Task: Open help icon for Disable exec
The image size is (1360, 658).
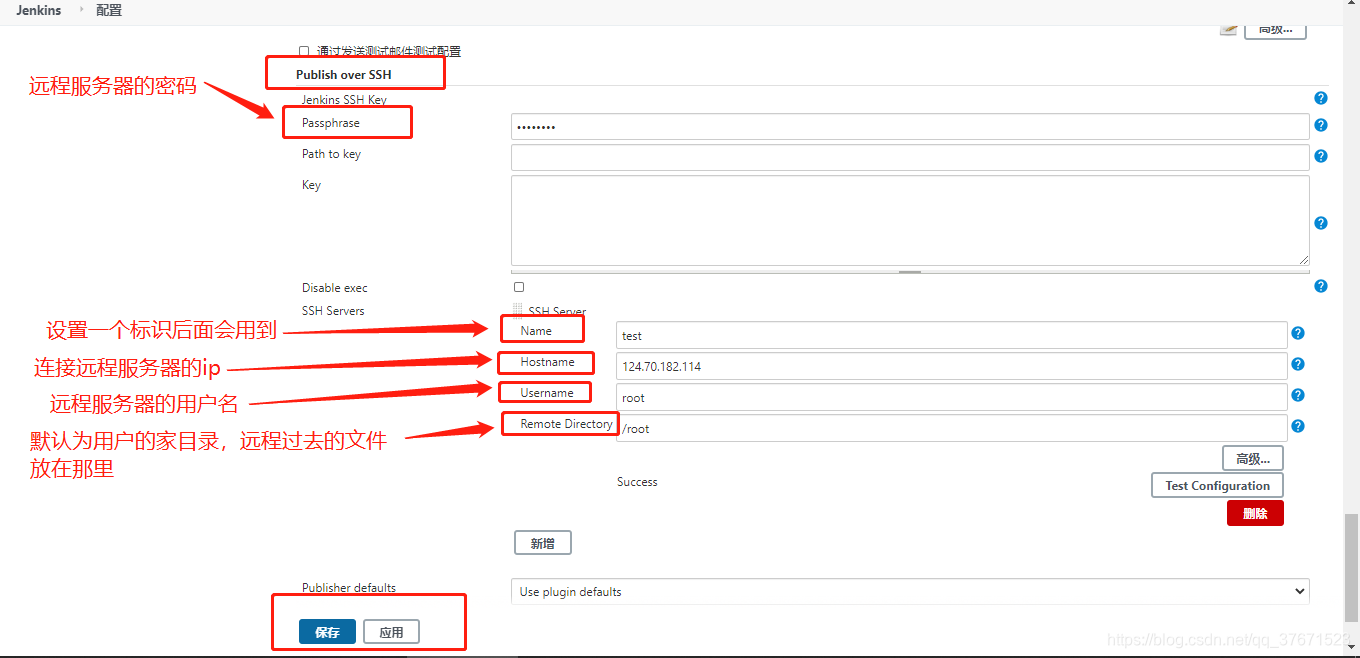Action: pyautogui.click(x=1321, y=286)
